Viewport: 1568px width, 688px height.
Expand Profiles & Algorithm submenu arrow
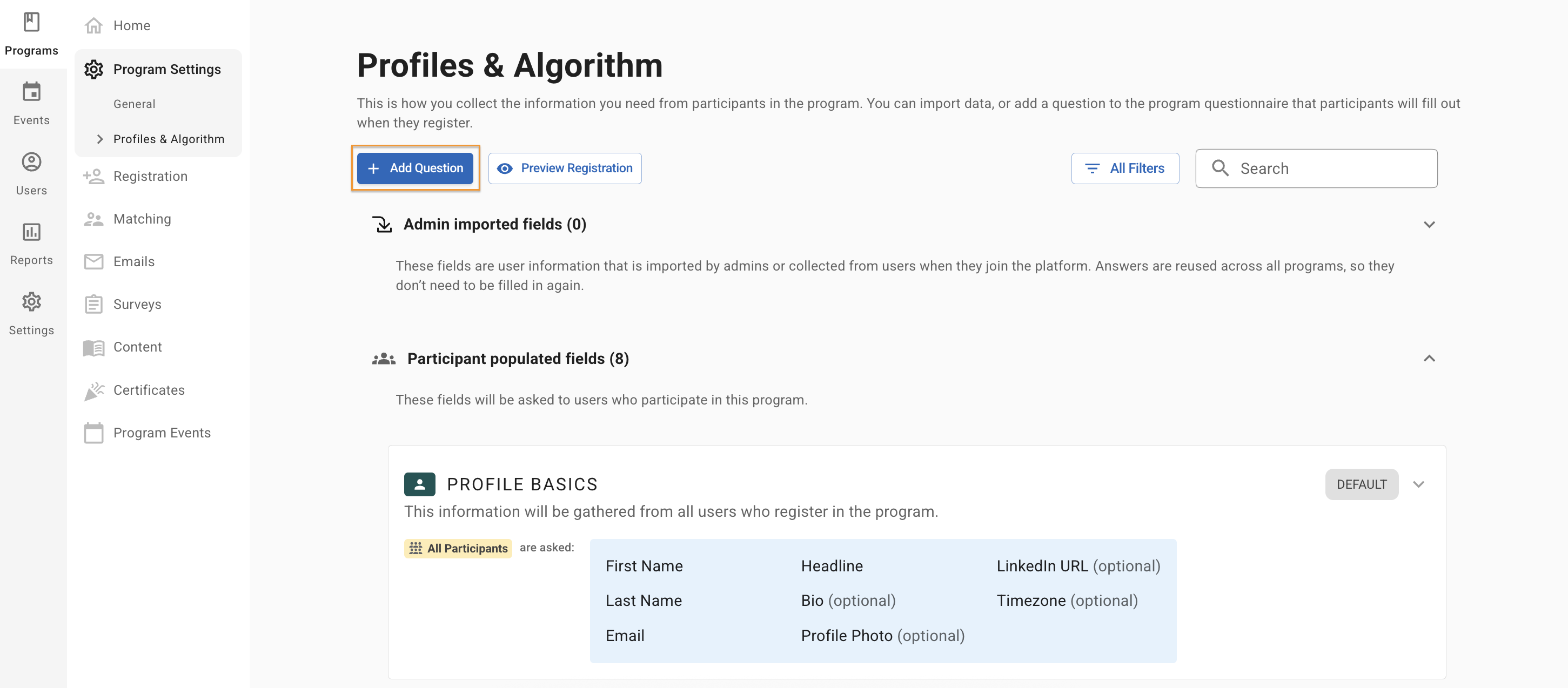click(100, 139)
